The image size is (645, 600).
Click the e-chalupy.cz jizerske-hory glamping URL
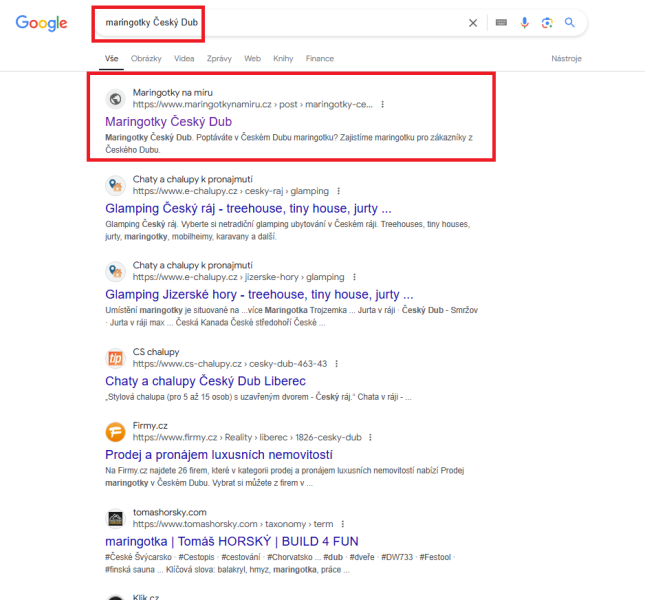(239, 277)
